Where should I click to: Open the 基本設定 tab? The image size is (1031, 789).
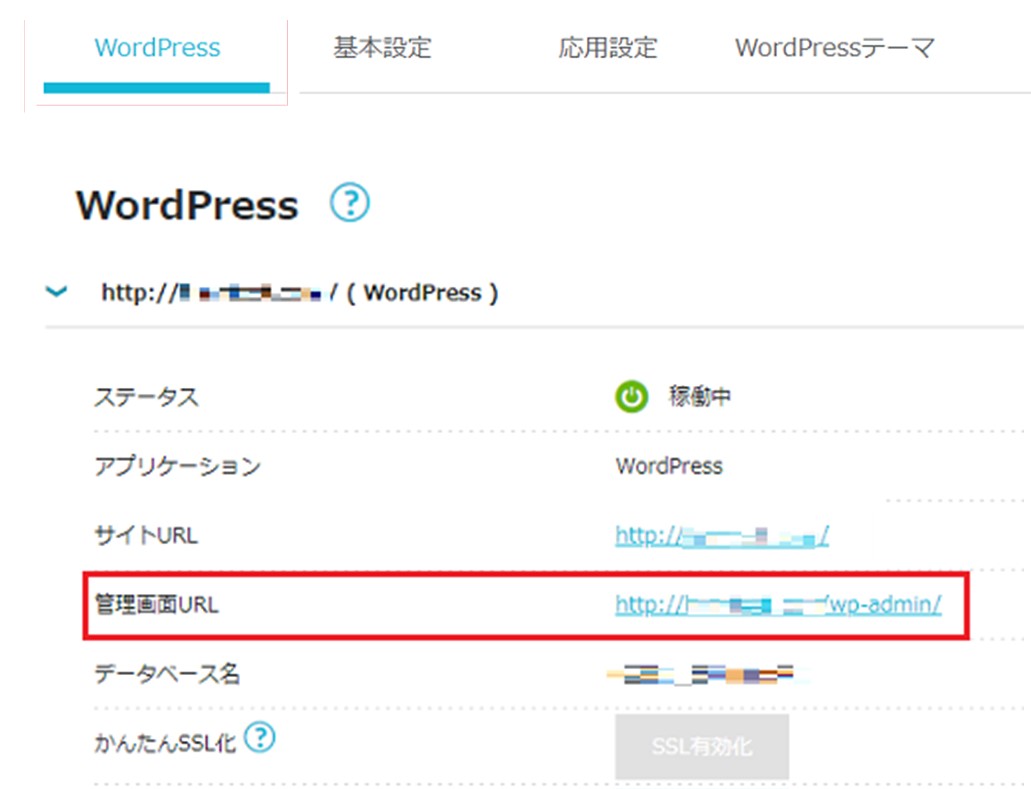tap(382, 48)
